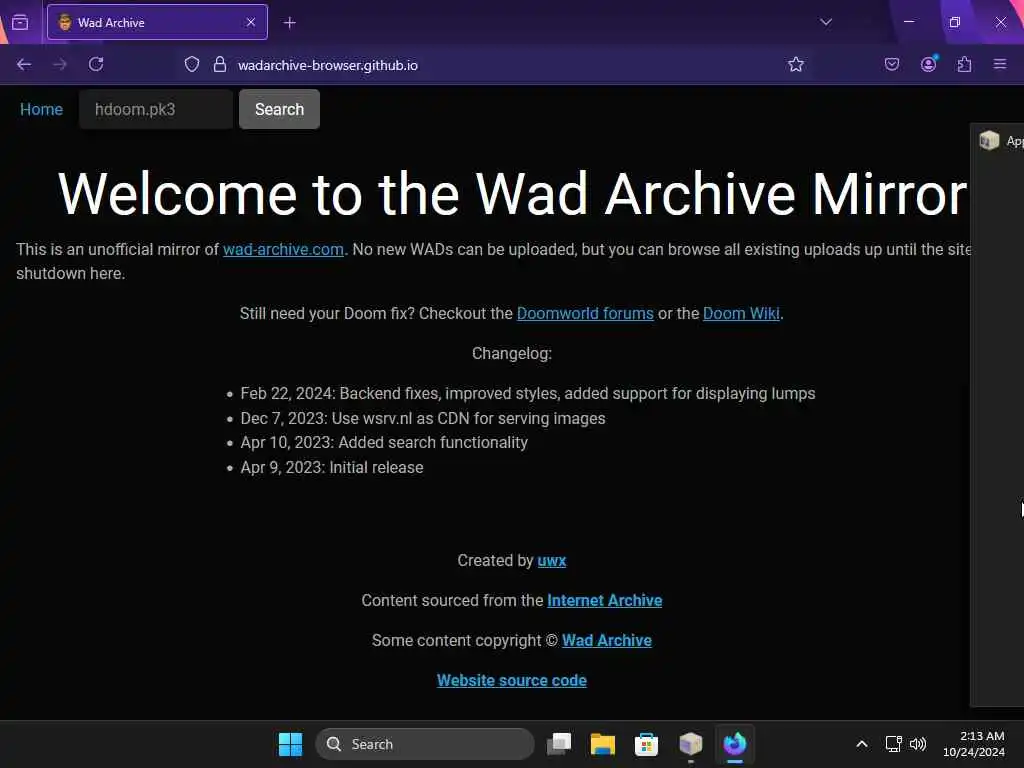
Task: Click the address bar URL
Action: [x=327, y=65]
